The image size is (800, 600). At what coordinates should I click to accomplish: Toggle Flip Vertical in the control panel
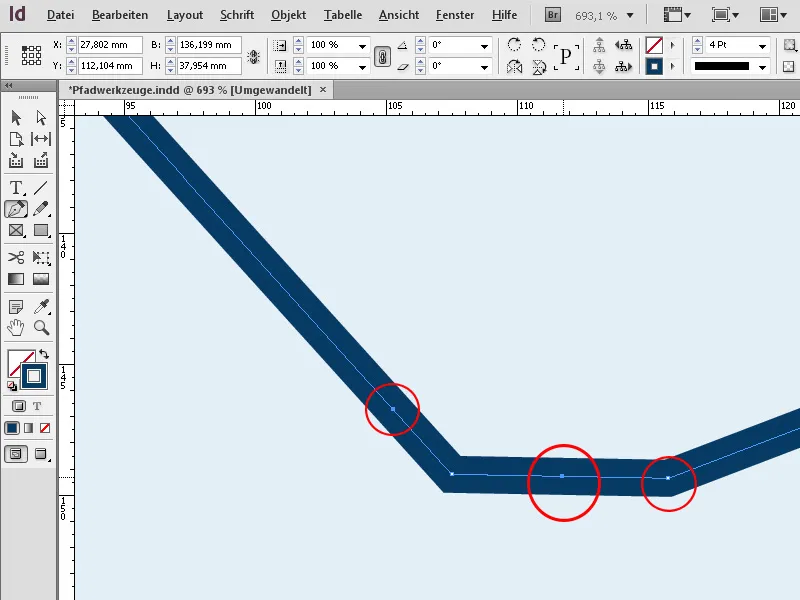(x=540, y=66)
